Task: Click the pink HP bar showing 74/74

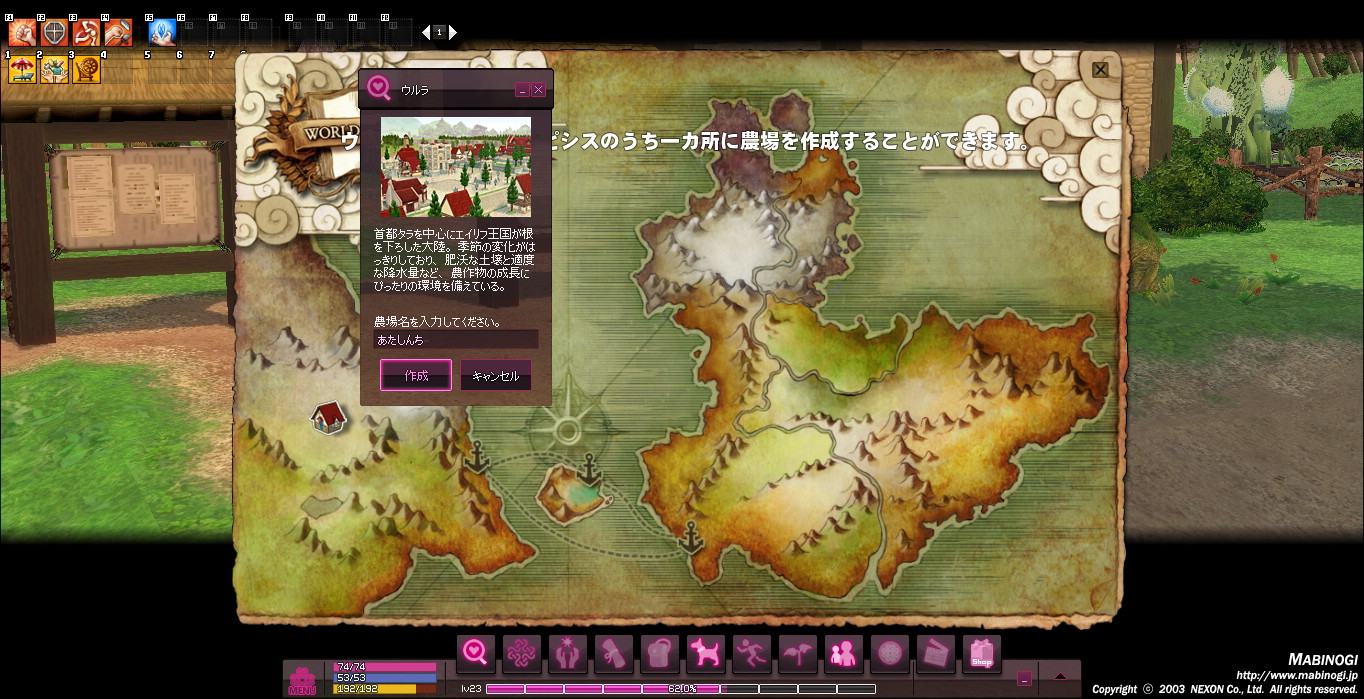Action: (x=385, y=667)
